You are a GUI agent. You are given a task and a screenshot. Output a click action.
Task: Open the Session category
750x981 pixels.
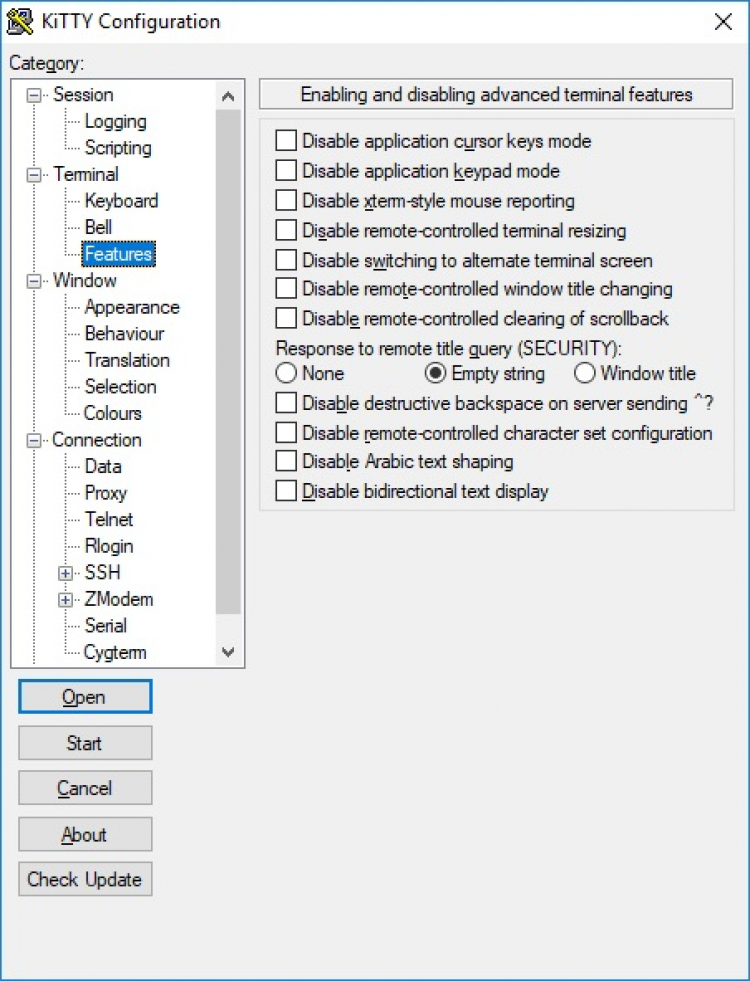coord(83,94)
